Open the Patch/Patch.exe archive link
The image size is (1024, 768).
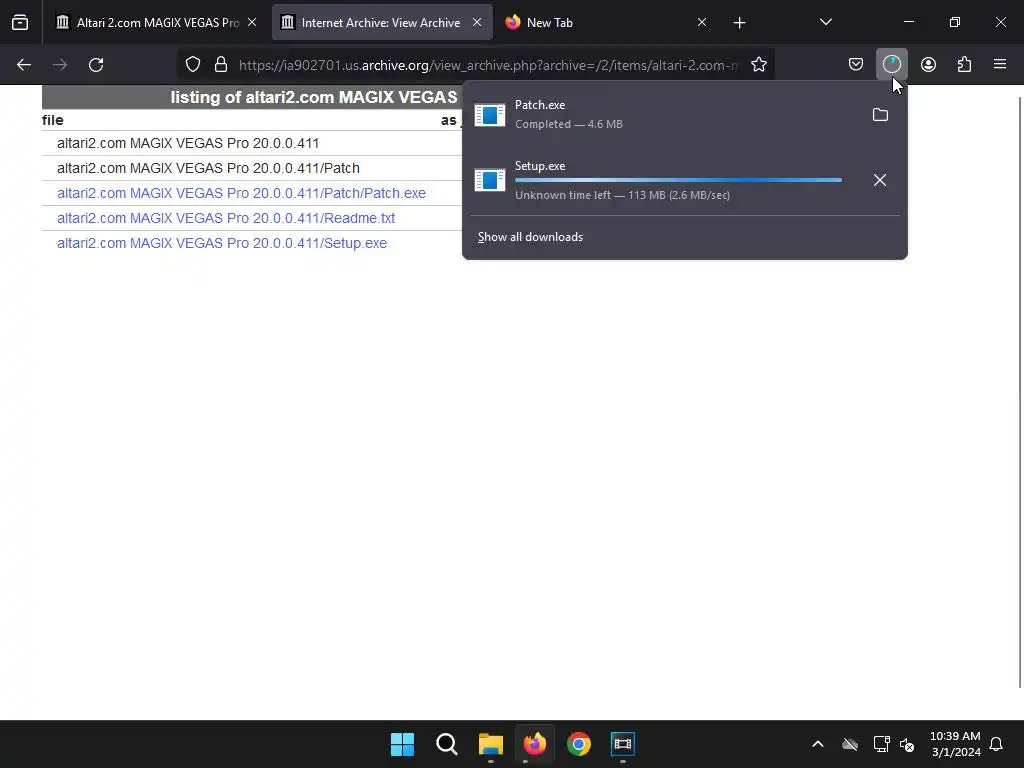[241, 193]
